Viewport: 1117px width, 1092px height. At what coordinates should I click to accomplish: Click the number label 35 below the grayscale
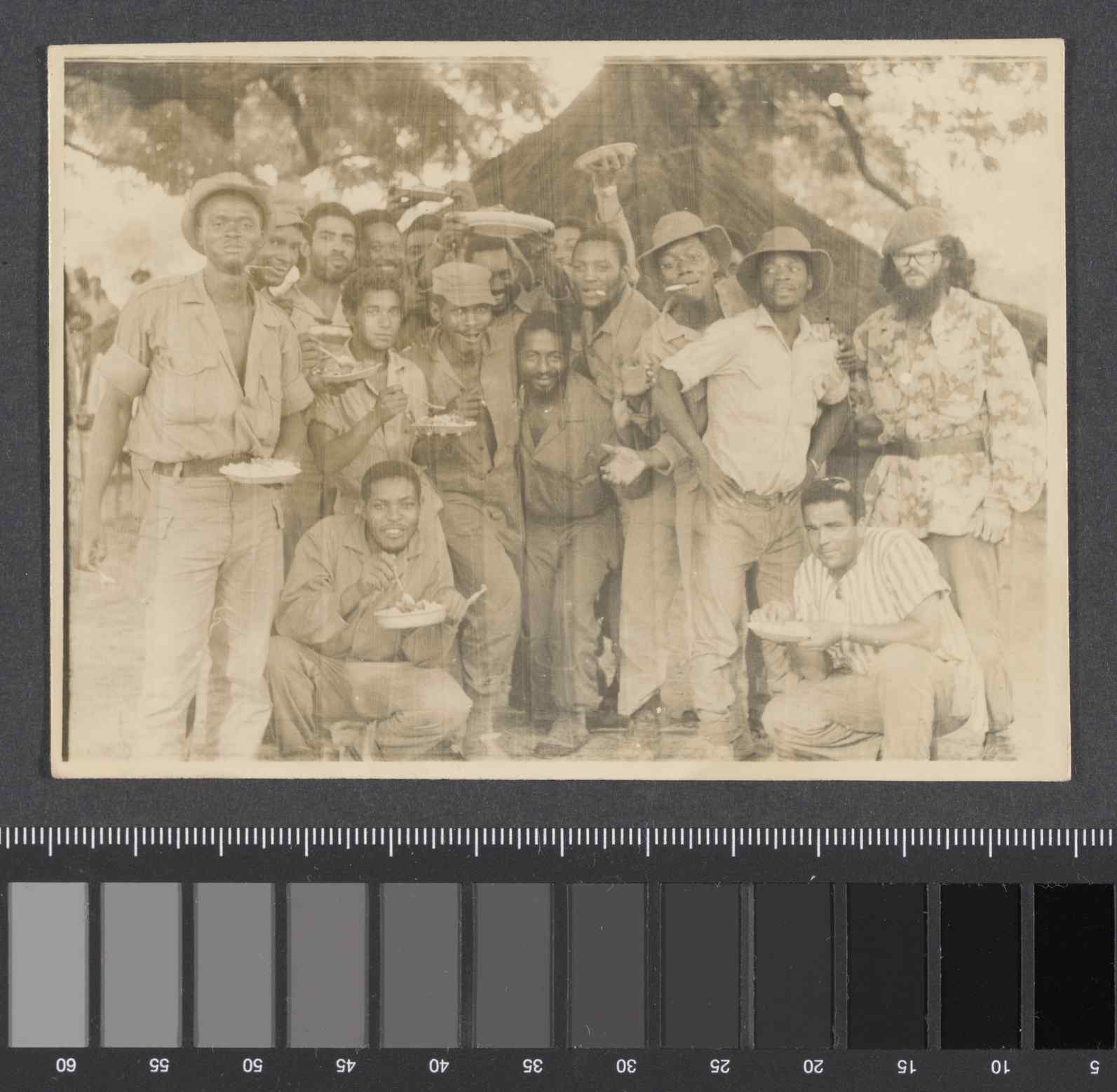pyautogui.click(x=532, y=1067)
